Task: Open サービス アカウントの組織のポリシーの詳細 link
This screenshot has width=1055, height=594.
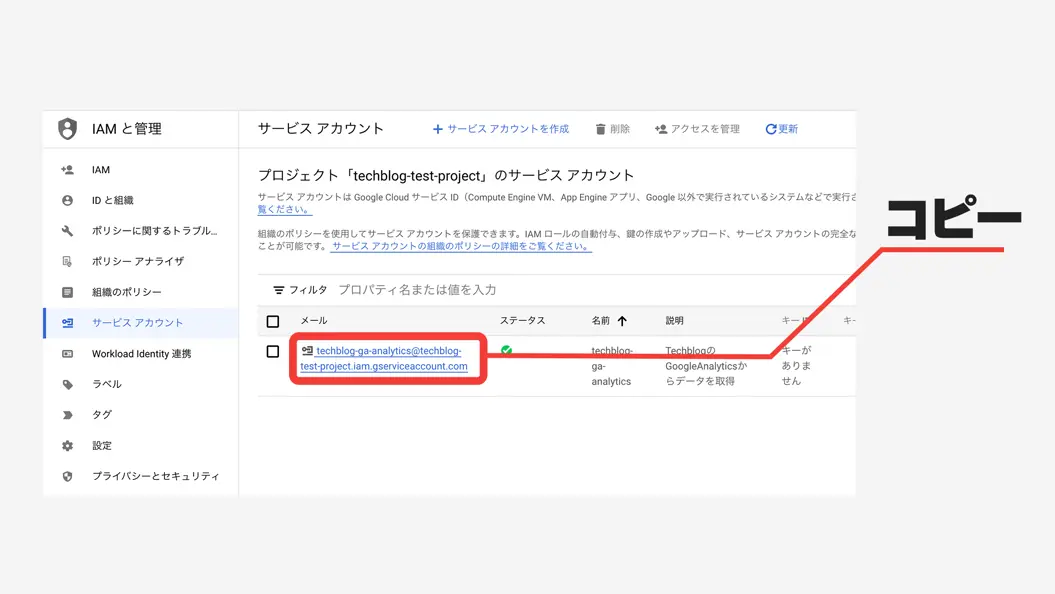Action: coord(462,246)
